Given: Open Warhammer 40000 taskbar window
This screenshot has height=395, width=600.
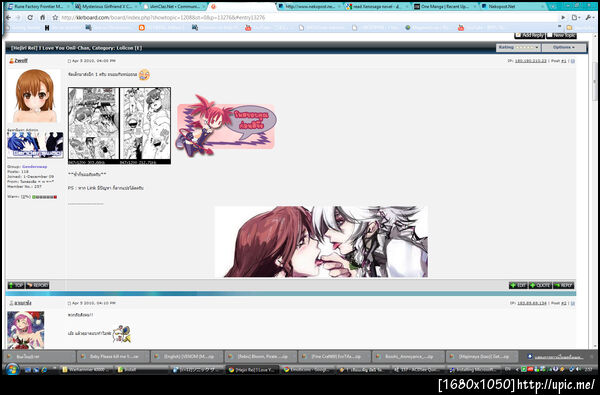Looking at the screenshot, I should point(87,370).
